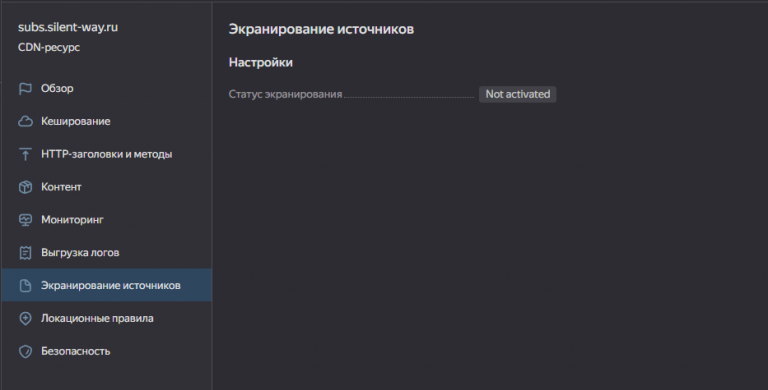The image size is (768, 390).
Task: Open Выгрузка логов section
Action: [x=106, y=253]
